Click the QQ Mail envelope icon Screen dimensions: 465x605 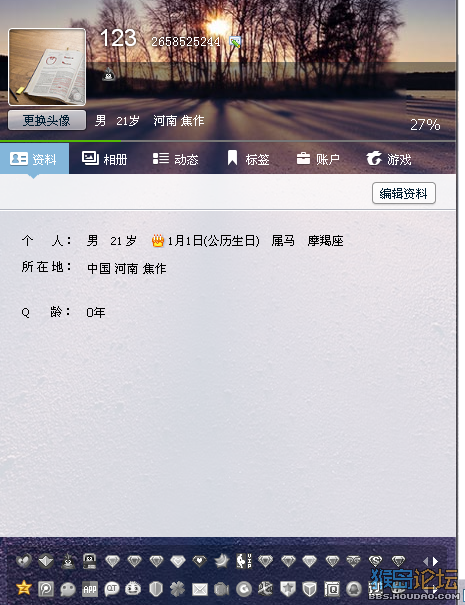point(200,589)
